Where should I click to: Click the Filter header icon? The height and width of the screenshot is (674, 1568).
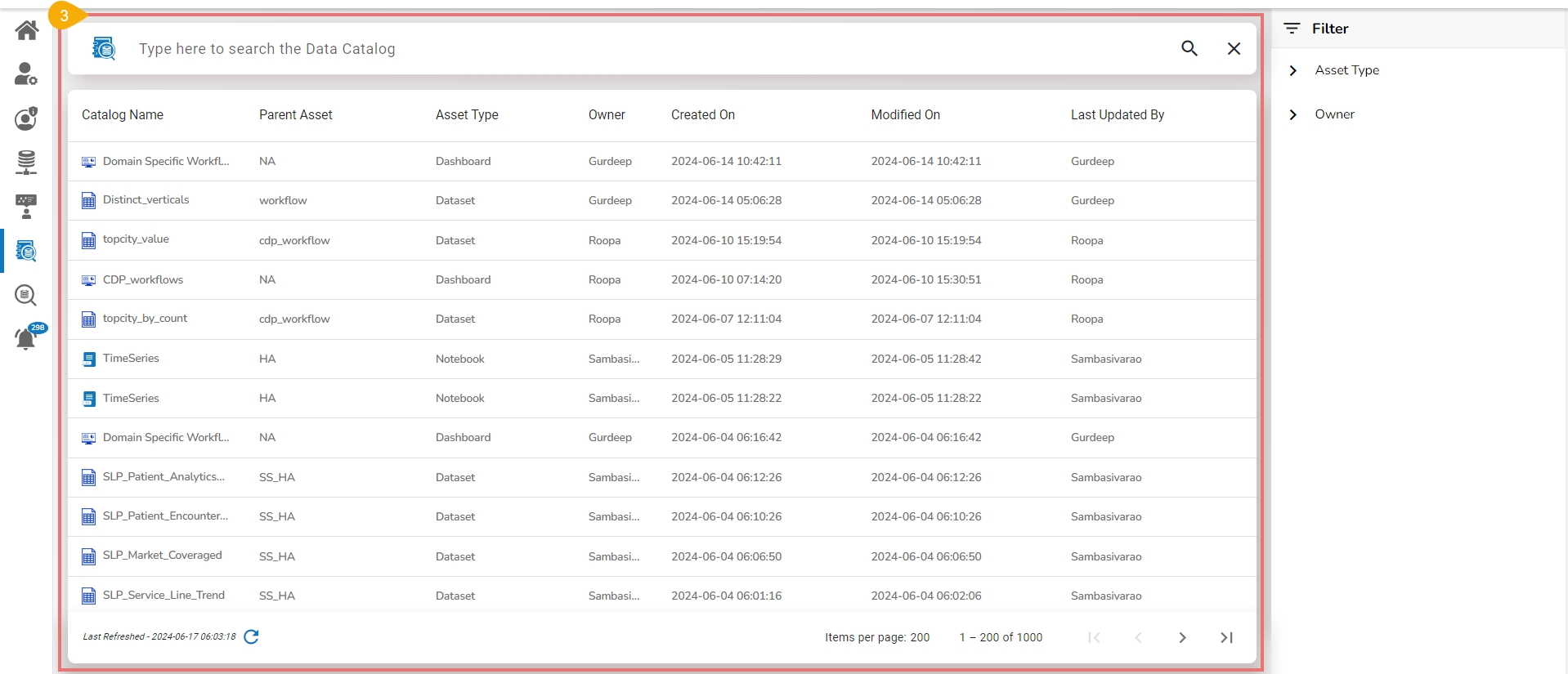pyautogui.click(x=1292, y=29)
